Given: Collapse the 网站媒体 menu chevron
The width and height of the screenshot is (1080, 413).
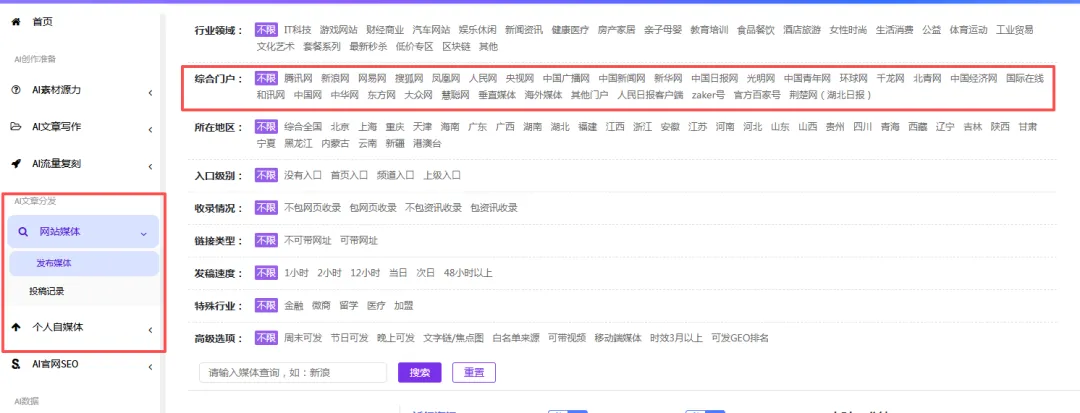Looking at the screenshot, I should 143,234.
